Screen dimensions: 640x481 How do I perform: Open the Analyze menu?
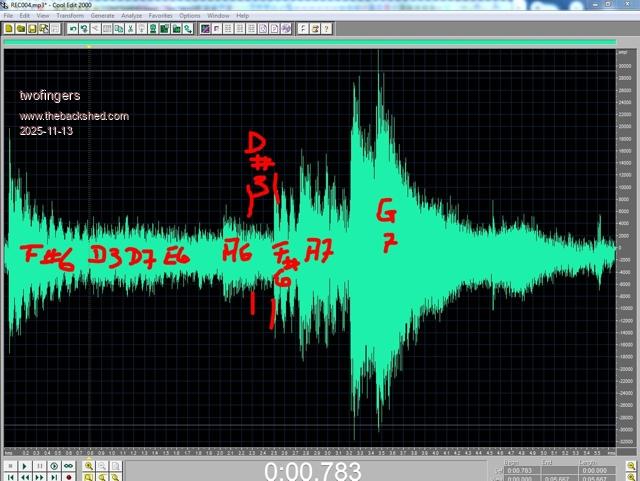[x=131, y=16]
